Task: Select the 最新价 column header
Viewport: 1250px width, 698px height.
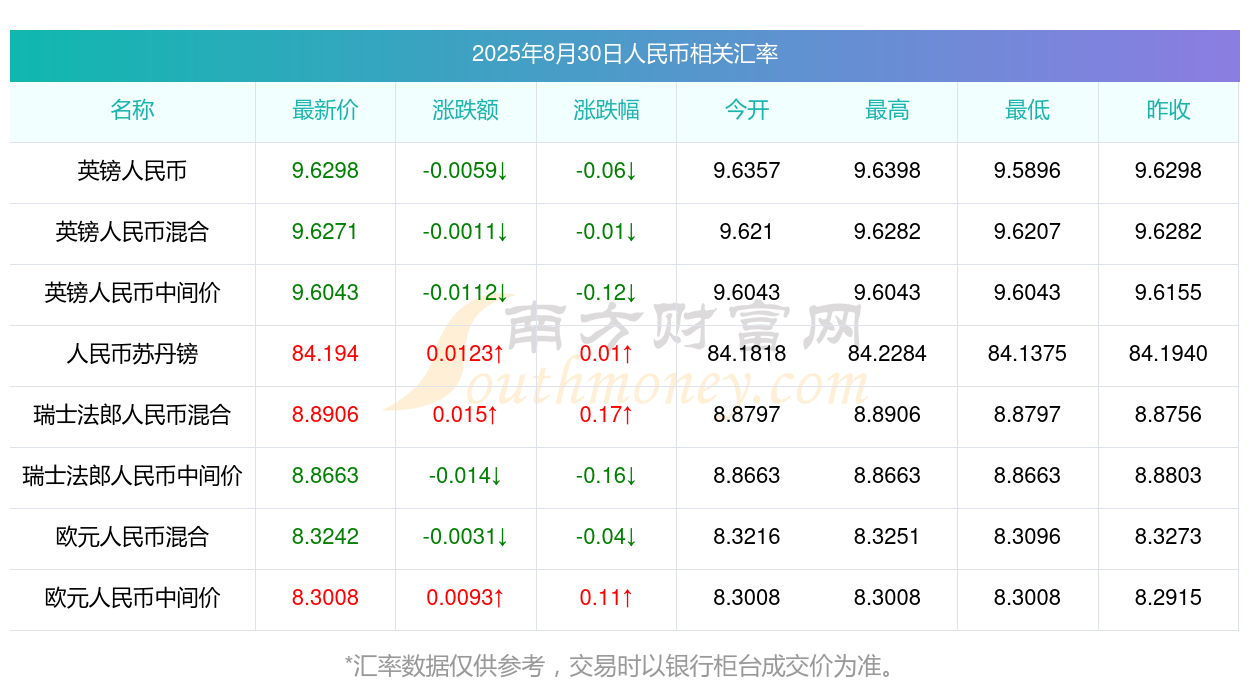Action: coord(325,110)
